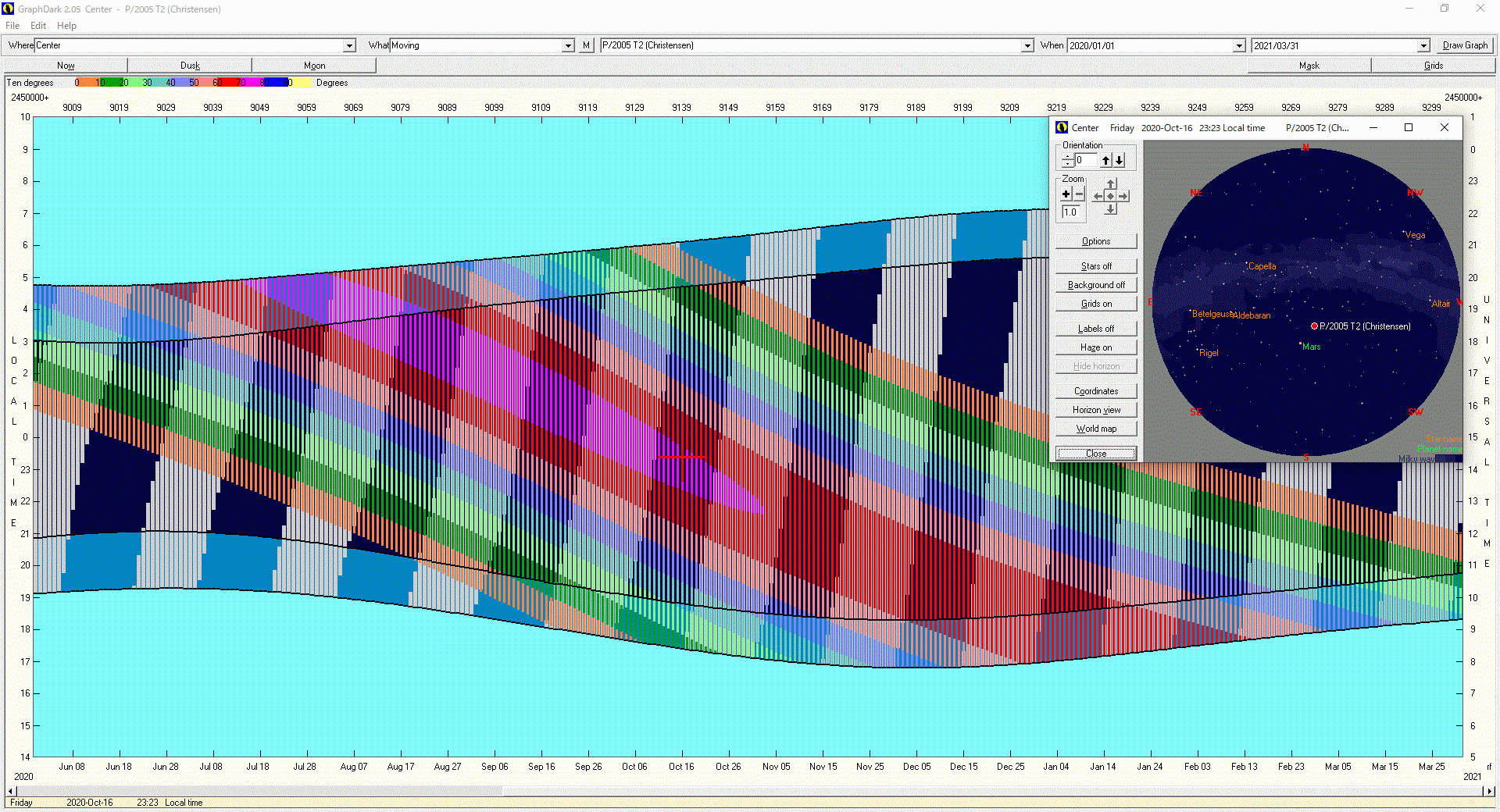Viewport: 1500px width, 812px height.
Task: Minimize the sky map window
Action: pos(1373,127)
